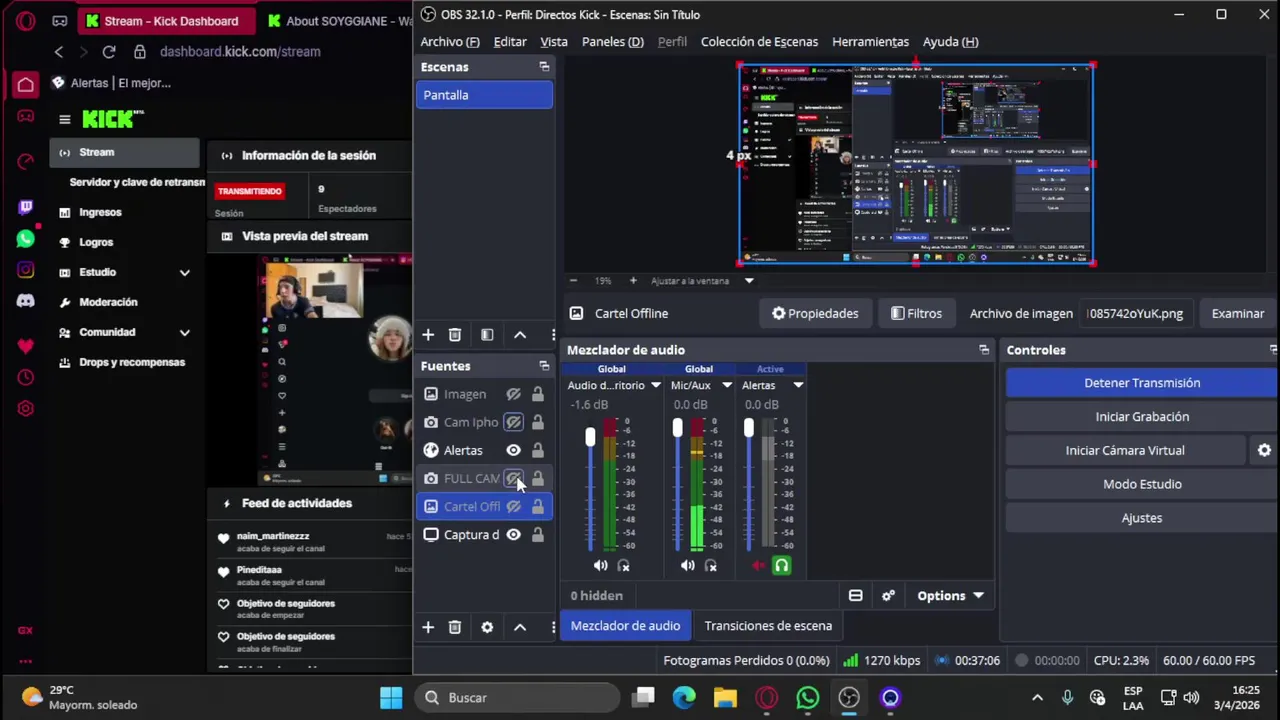Unlock the Alertas source
Screen dimensions: 1280x720
[x=538, y=450]
